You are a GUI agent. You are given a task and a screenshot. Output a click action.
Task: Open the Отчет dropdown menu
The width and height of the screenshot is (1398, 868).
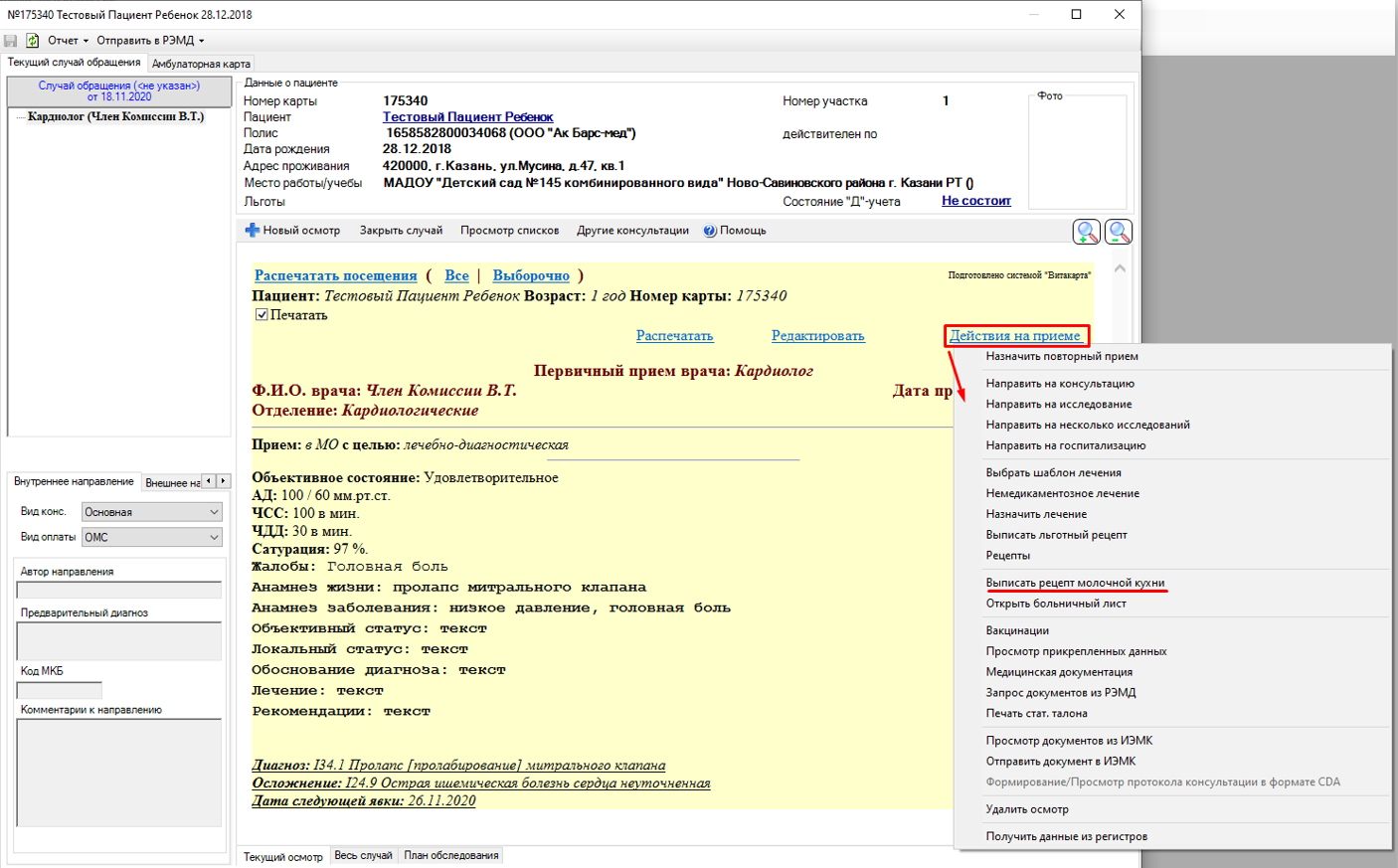(x=68, y=41)
